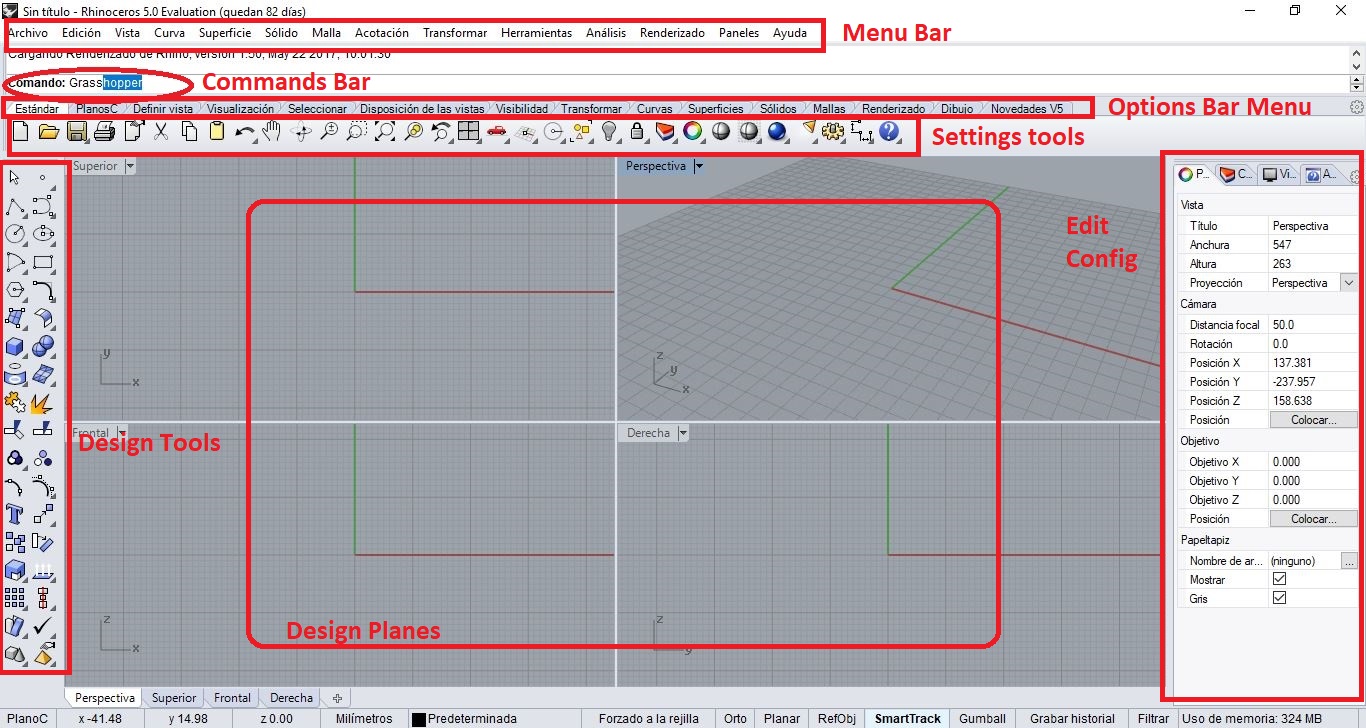The width and height of the screenshot is (1366, 728).
Task: Open the Renderizado menu
Action: 672,33
